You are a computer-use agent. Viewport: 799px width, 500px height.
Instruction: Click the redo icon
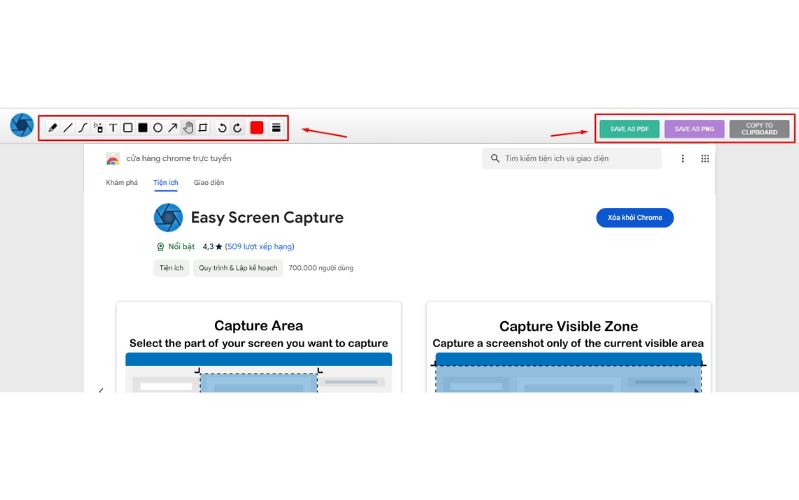point(237,128)
